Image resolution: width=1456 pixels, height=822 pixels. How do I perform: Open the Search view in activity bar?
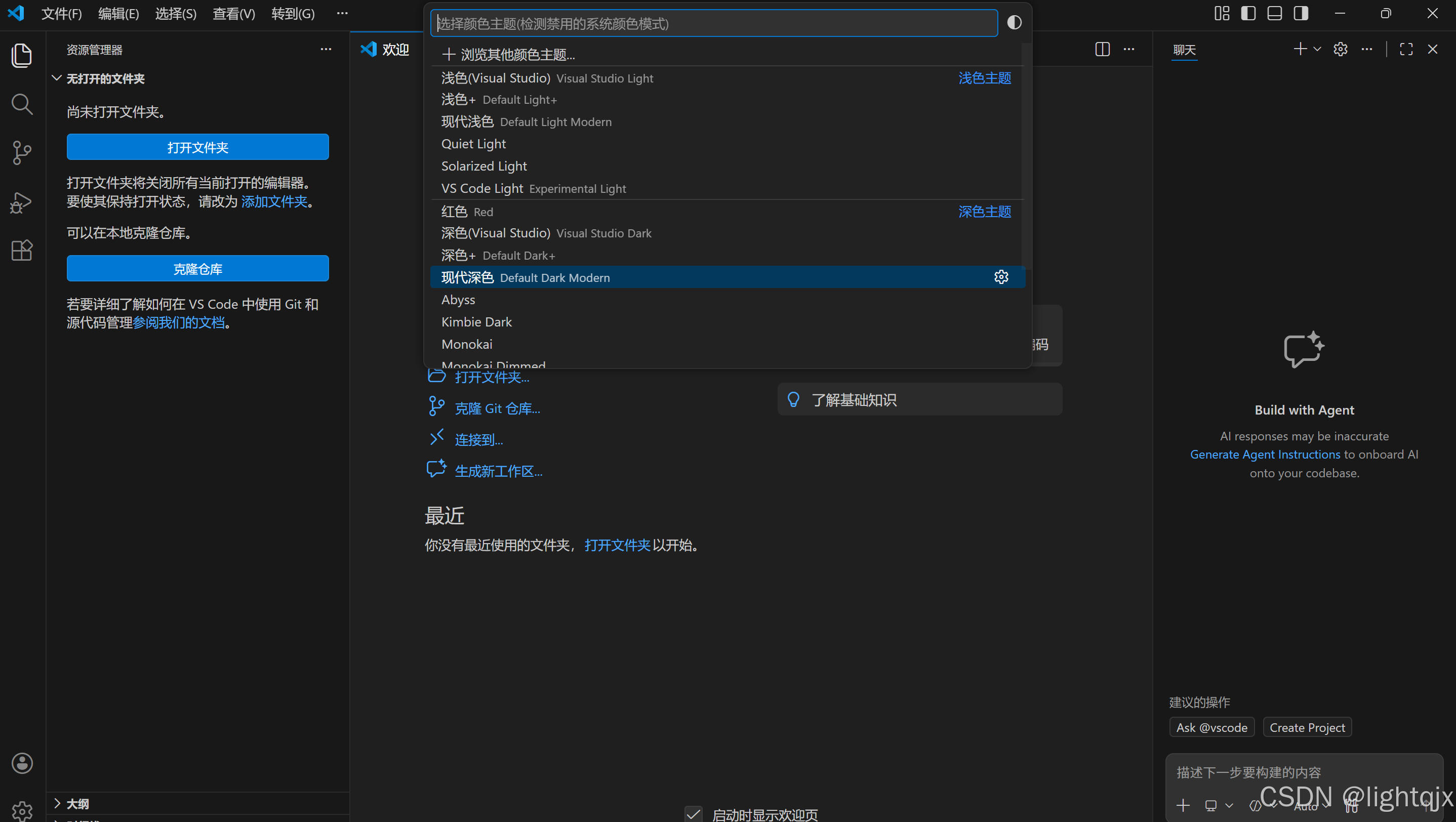point(21,104)
